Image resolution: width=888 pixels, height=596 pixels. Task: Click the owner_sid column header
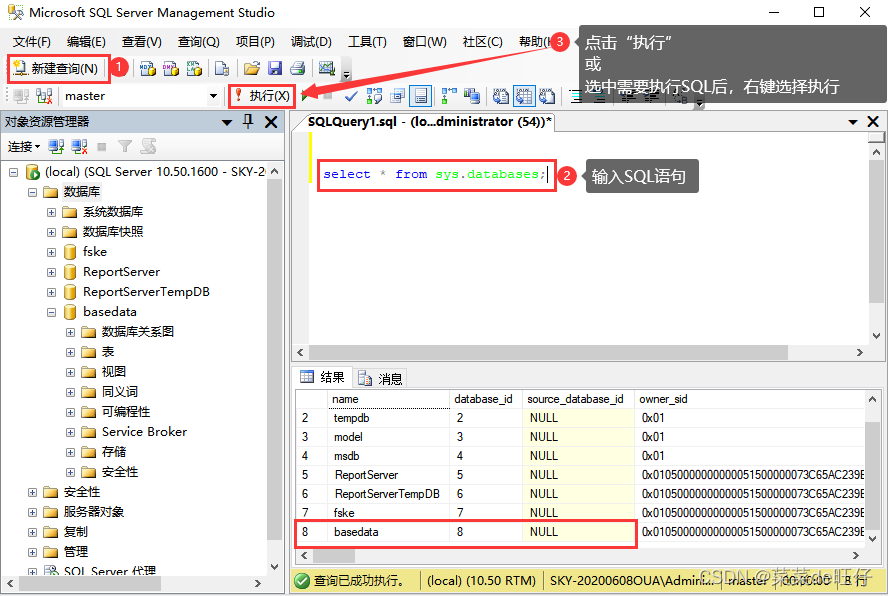tap(750, 399)
